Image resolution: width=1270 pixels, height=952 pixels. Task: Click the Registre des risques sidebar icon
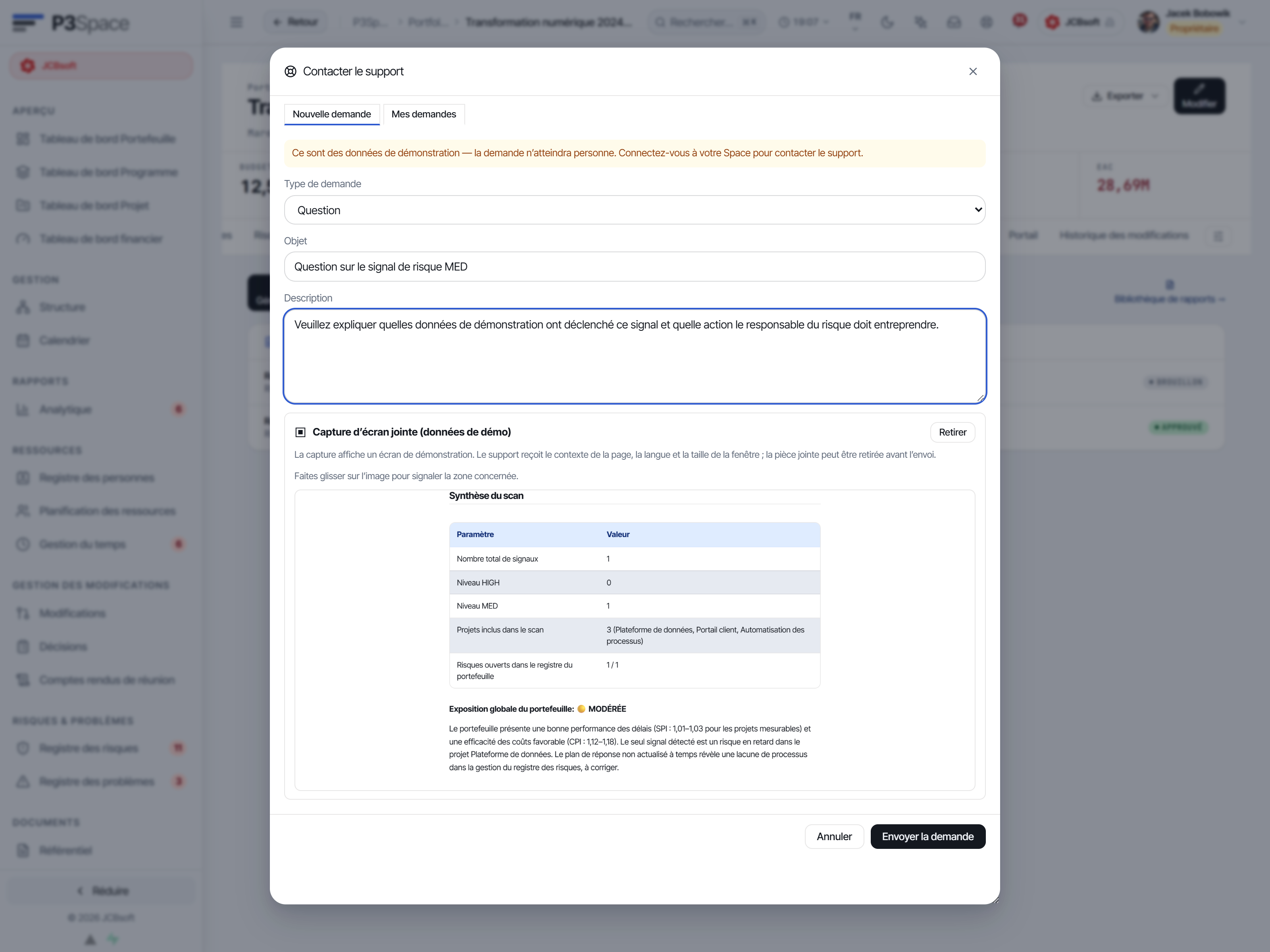click(x=23, y=748)
